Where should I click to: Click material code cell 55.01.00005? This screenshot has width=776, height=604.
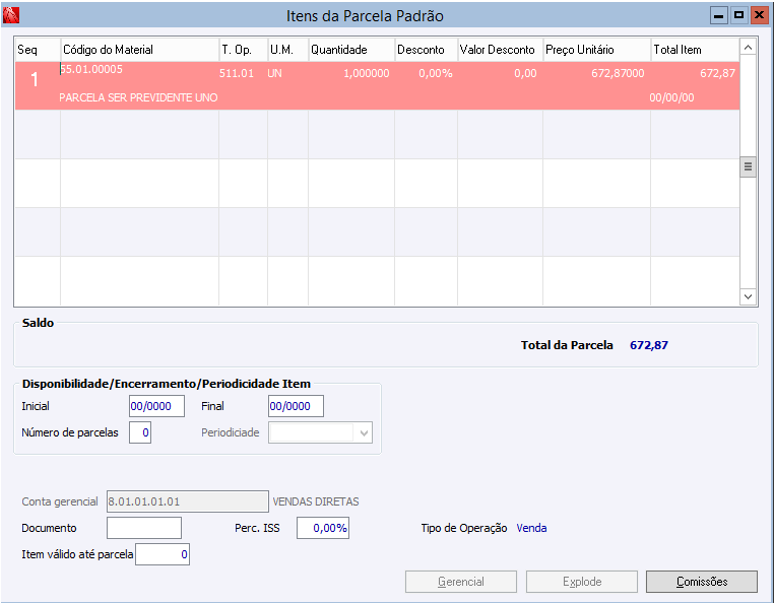point(91,69)
